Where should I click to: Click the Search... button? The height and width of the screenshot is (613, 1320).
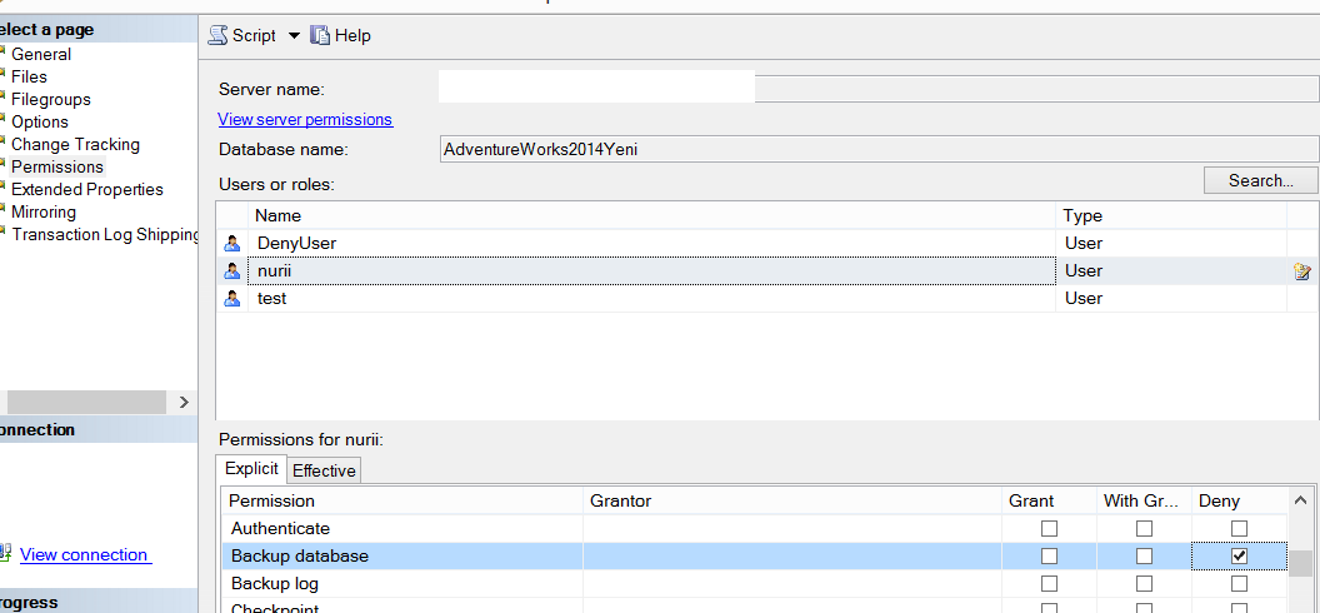pyautogui.click(x=1260, y=180)
